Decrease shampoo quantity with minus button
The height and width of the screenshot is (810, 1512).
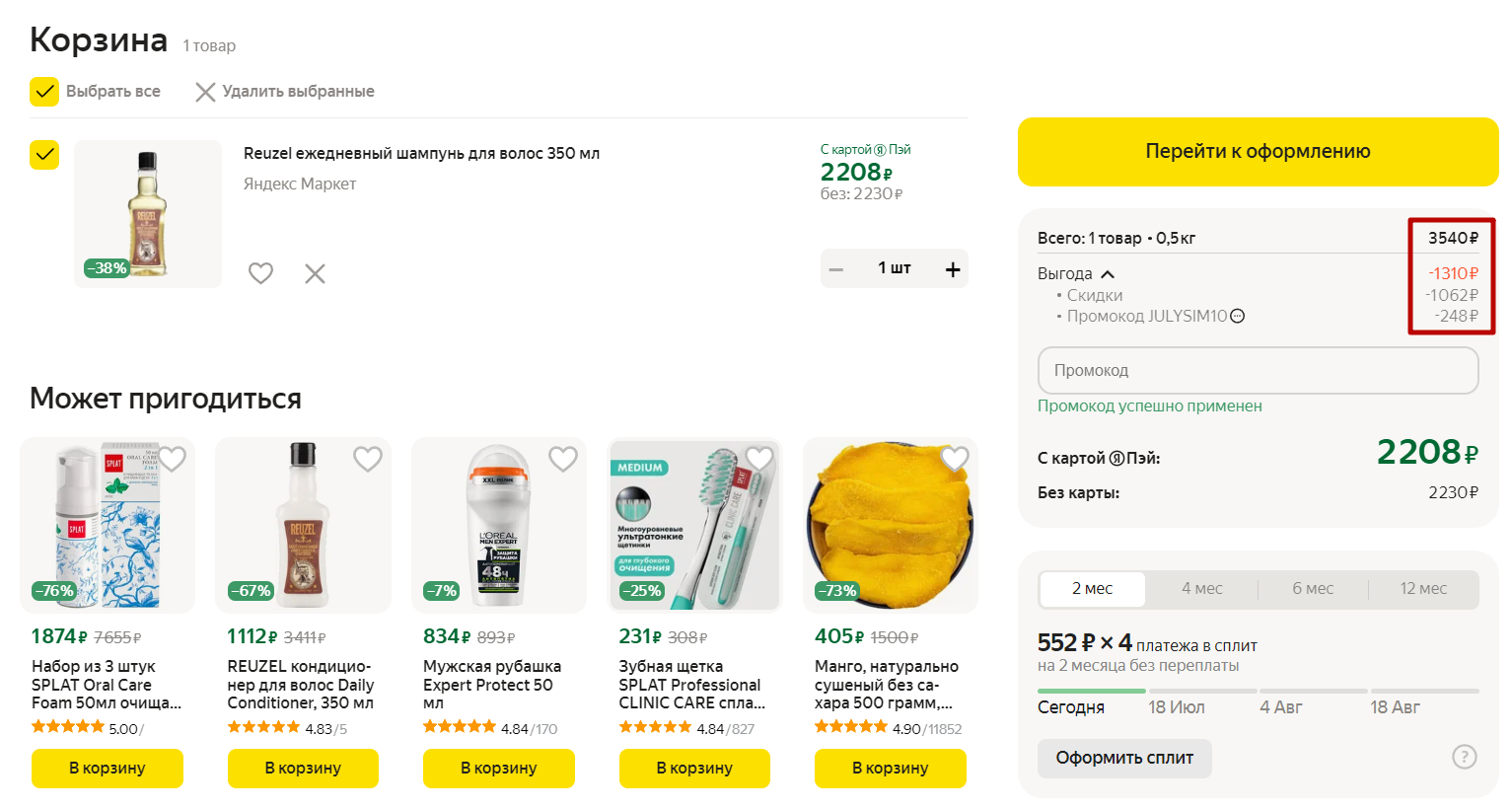(836, 269)
